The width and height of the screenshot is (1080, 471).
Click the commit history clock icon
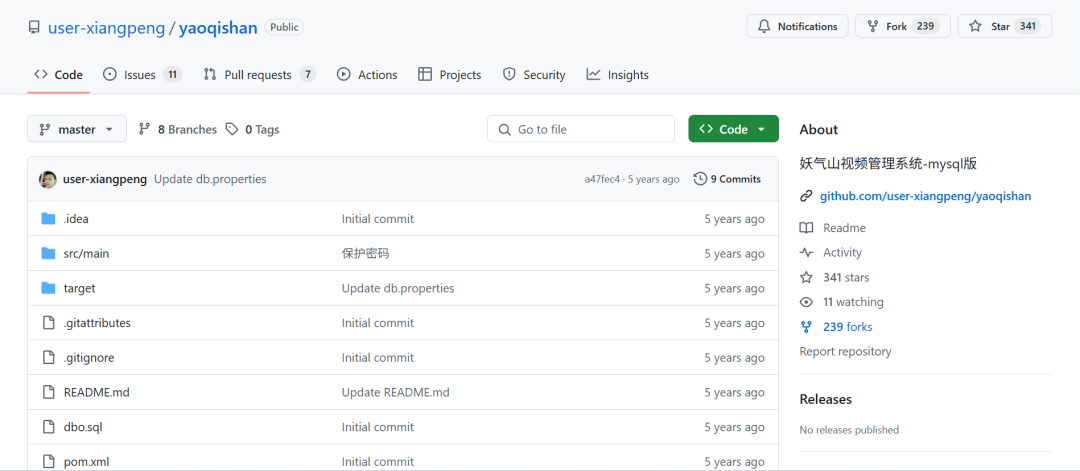click(x=700, y=179)
